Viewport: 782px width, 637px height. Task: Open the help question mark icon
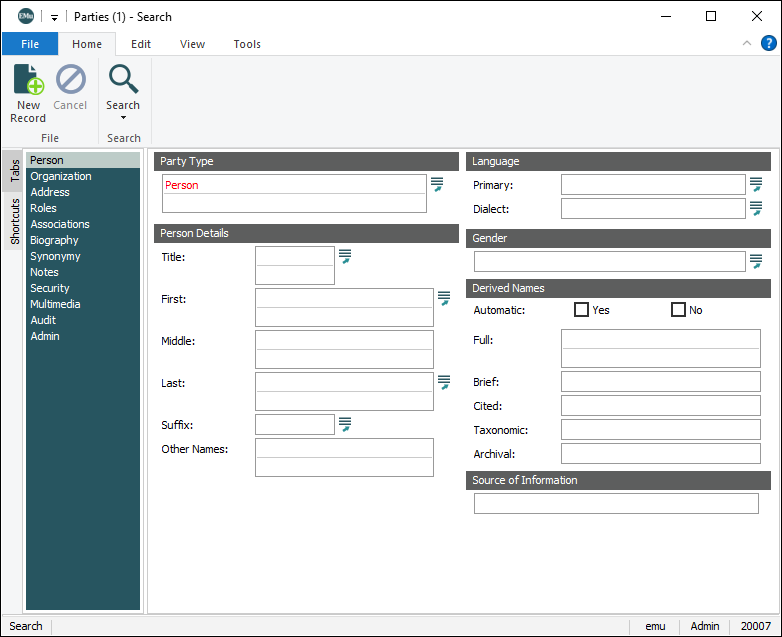click(x=768, y=43)
